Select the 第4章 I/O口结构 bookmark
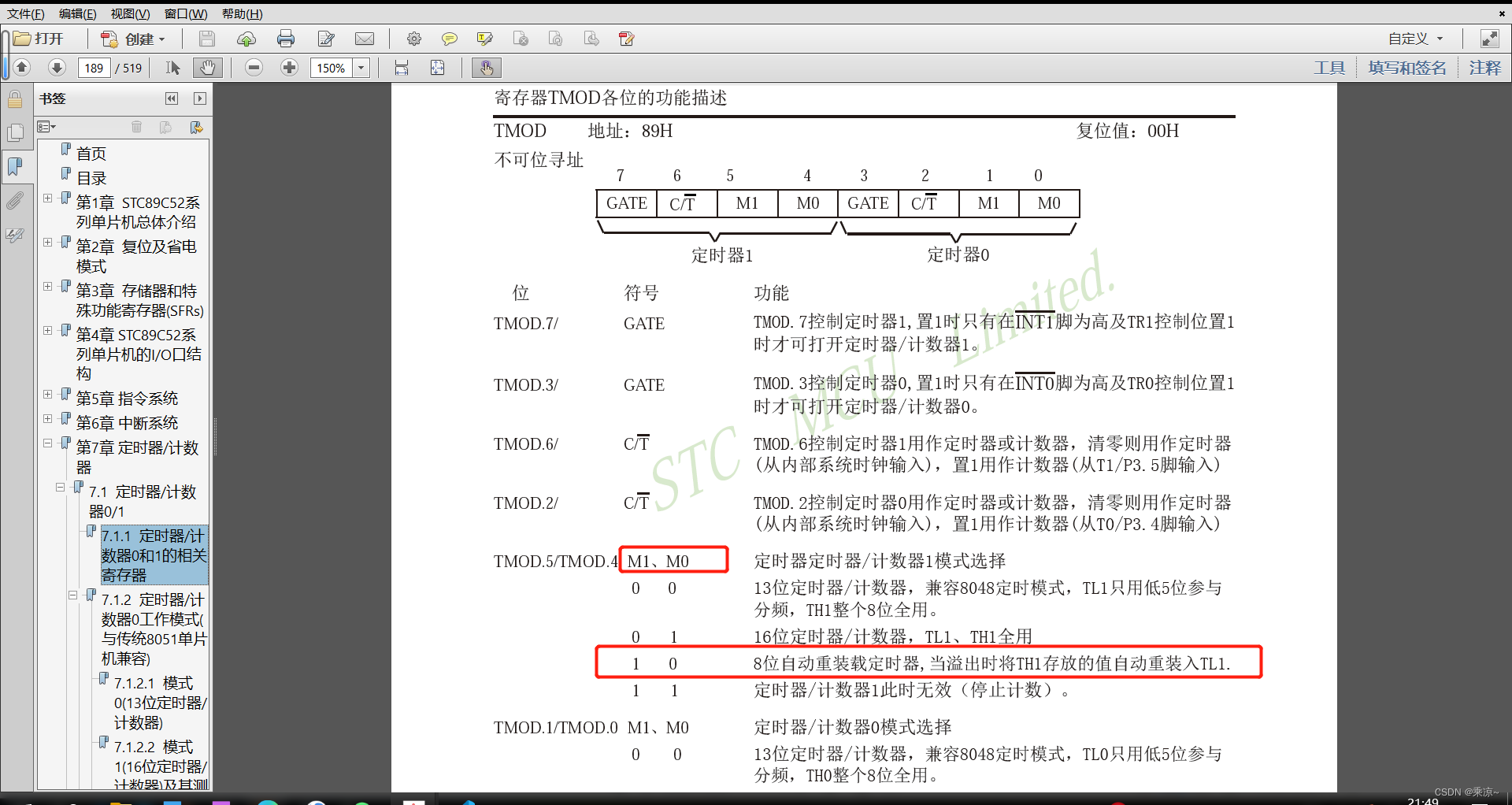The width and height of the screenshot is (1512, 805). (x=139, y=354)
